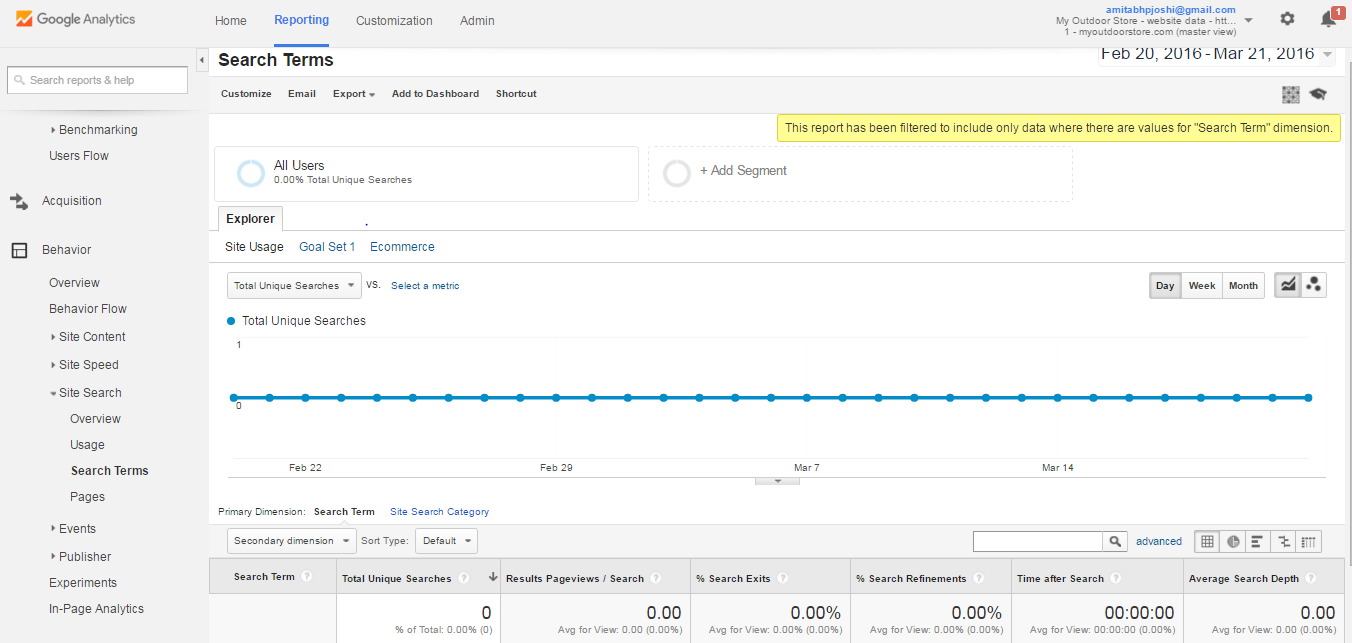Open the comparison view of the table
Viewport: 1352px width, 643px height.
coord(1283,541)
